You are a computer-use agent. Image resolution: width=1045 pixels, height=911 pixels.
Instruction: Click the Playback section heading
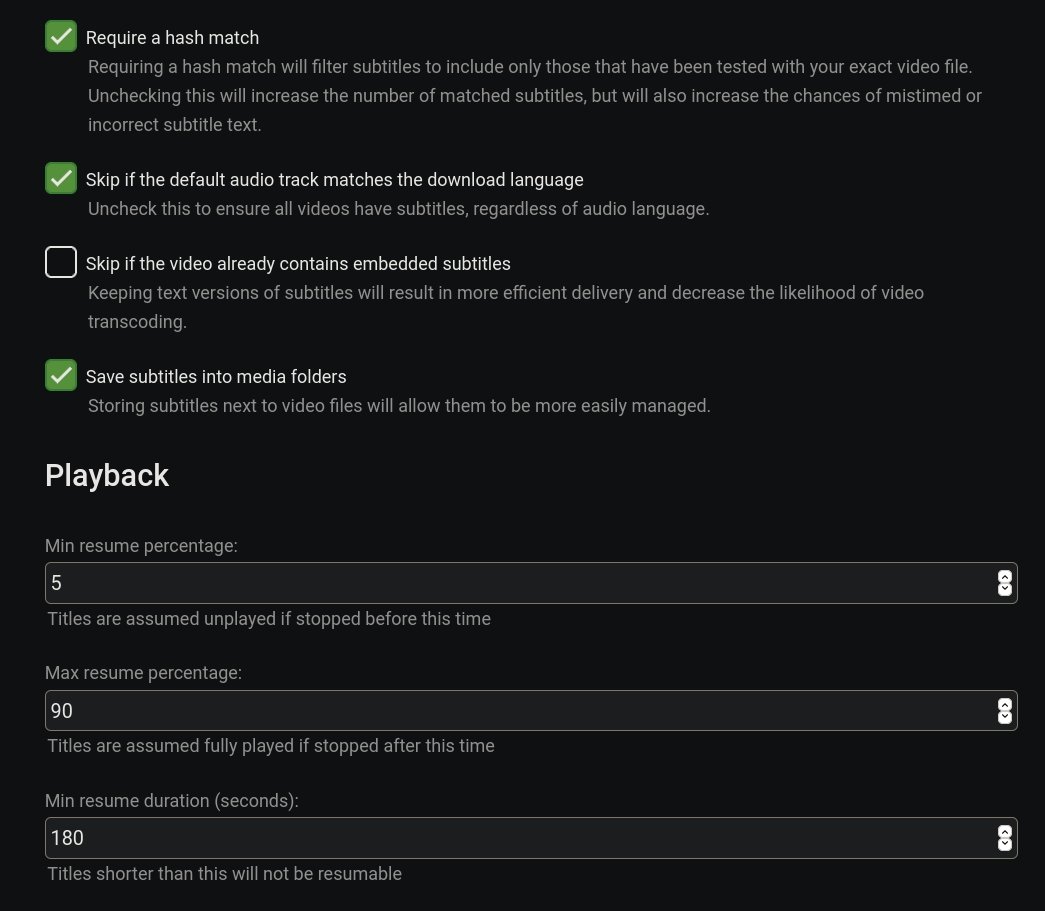(107, 475)
